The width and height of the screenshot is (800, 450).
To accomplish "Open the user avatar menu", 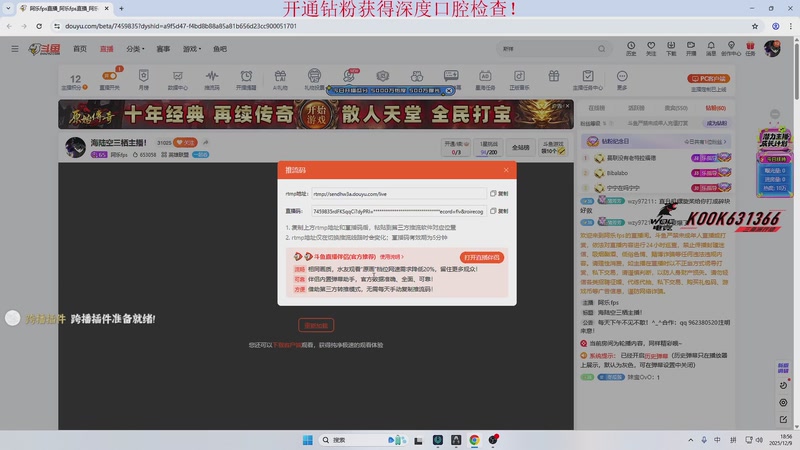I will point(772,48).
